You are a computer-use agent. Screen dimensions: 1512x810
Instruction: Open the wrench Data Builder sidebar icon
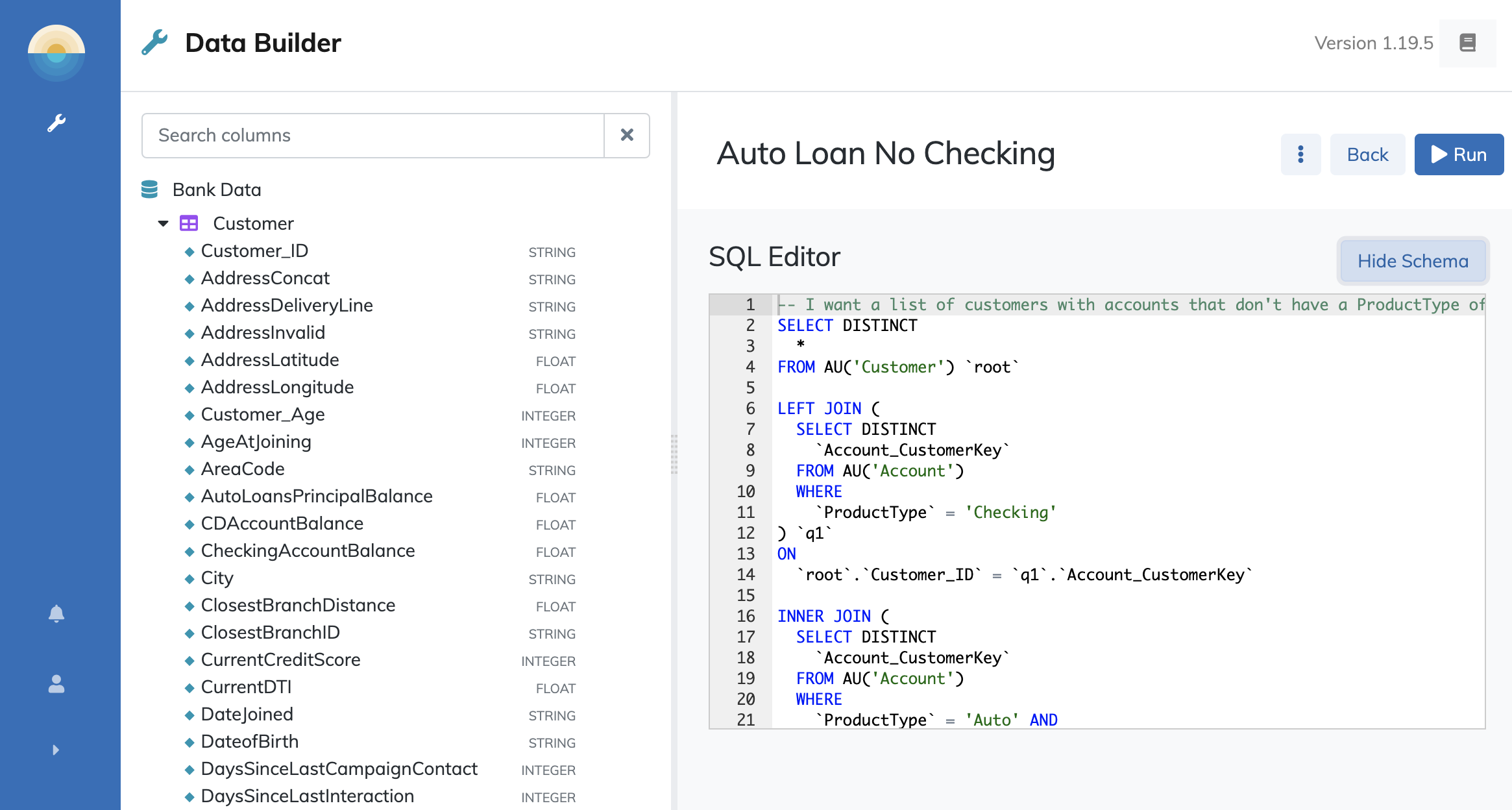pyautogui.click(x=56, y=123)
